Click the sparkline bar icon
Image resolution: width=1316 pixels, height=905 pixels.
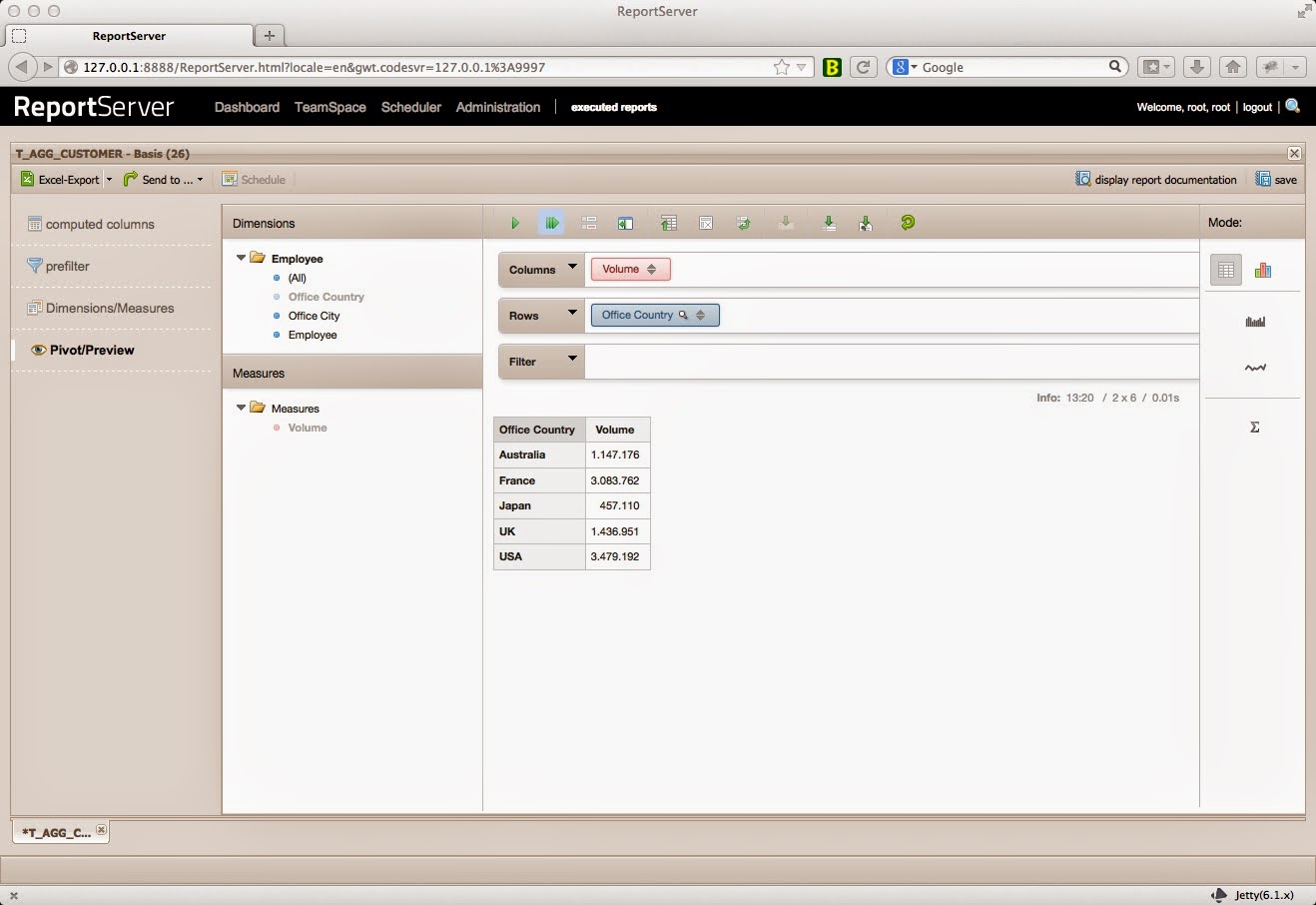(1255, 322)
